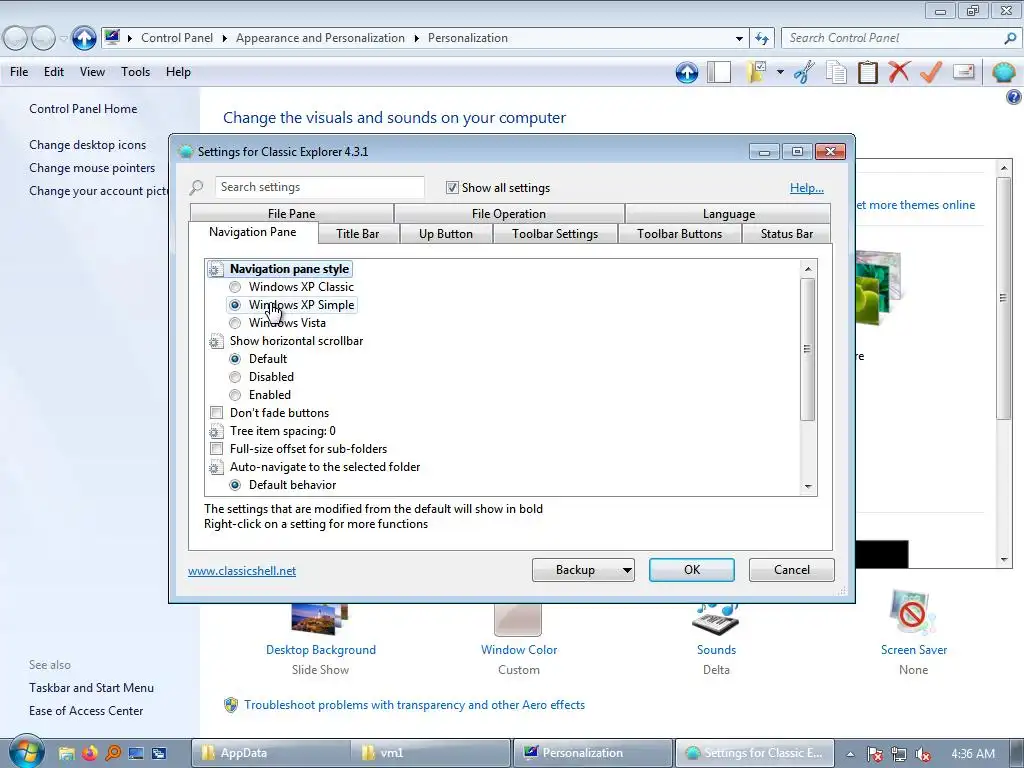Click the Email envelope toolbar icon
1024x768 pixels.
pyautogui.click(x=963, y=72)
